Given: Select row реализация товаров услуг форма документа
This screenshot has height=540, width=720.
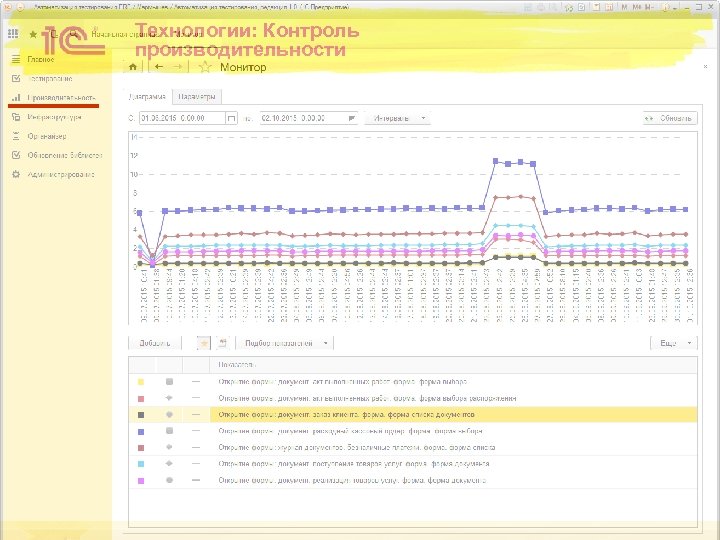Looking at the screenshot, I should coord(412,480).
